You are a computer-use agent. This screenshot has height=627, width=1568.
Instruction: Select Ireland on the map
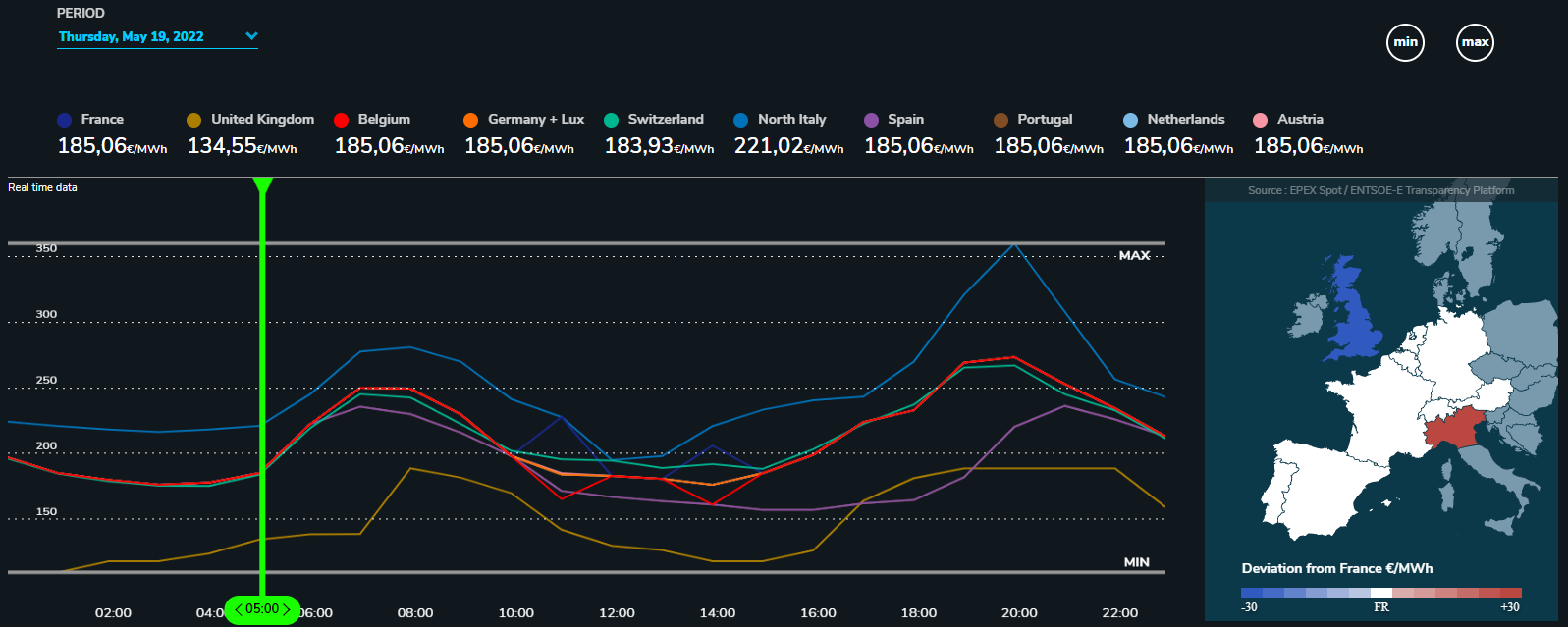1308,319
